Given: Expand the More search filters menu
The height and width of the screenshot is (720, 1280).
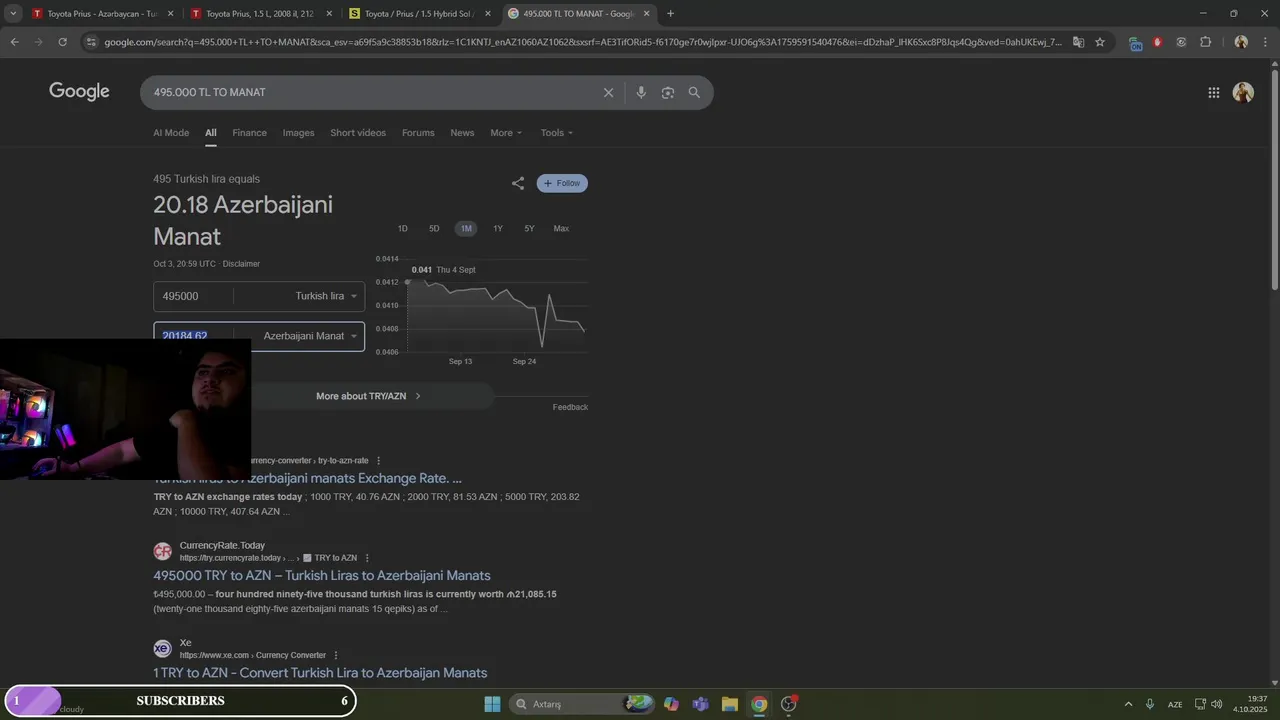Looking at the screenshot, I should coord(506,133).
